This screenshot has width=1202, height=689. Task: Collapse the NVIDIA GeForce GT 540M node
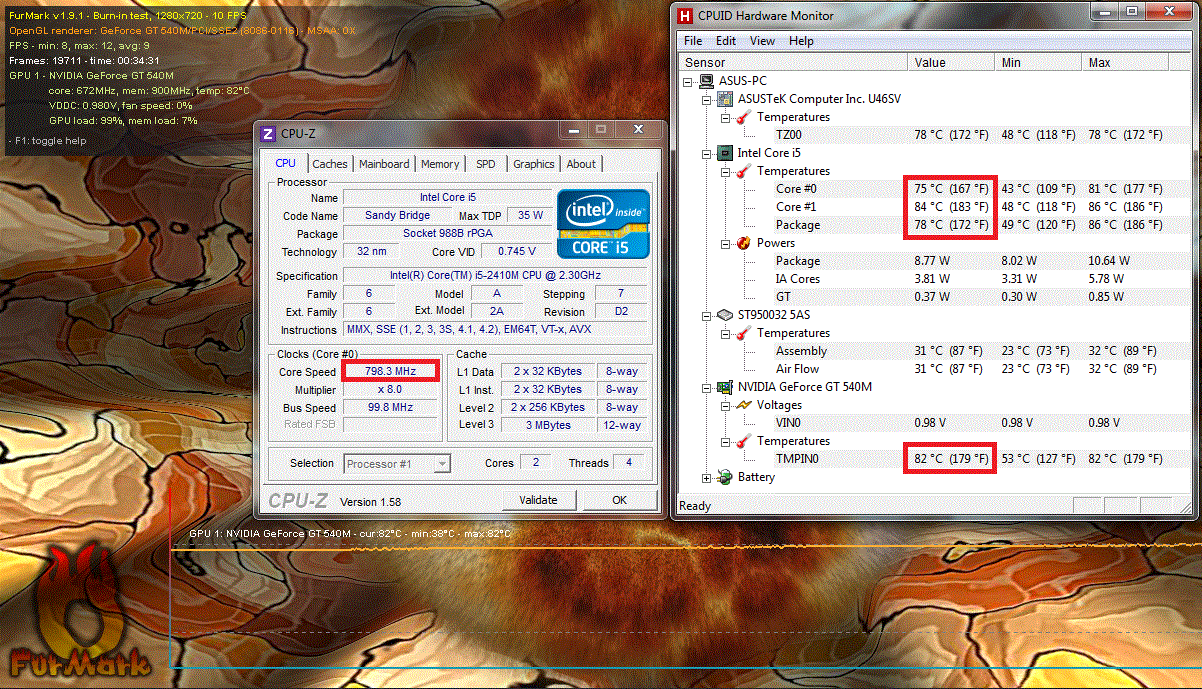tap(707, 387)
